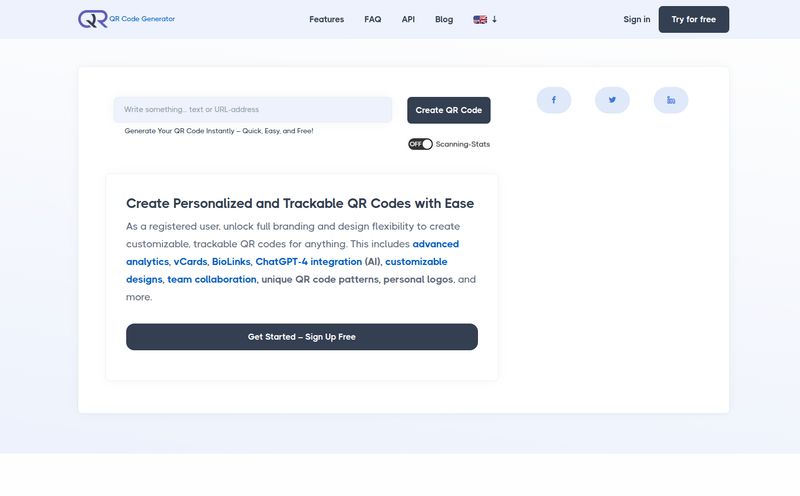Screen dimensions: 800x496
Task: Go to the FAQ page
Action: click(373, 19)
